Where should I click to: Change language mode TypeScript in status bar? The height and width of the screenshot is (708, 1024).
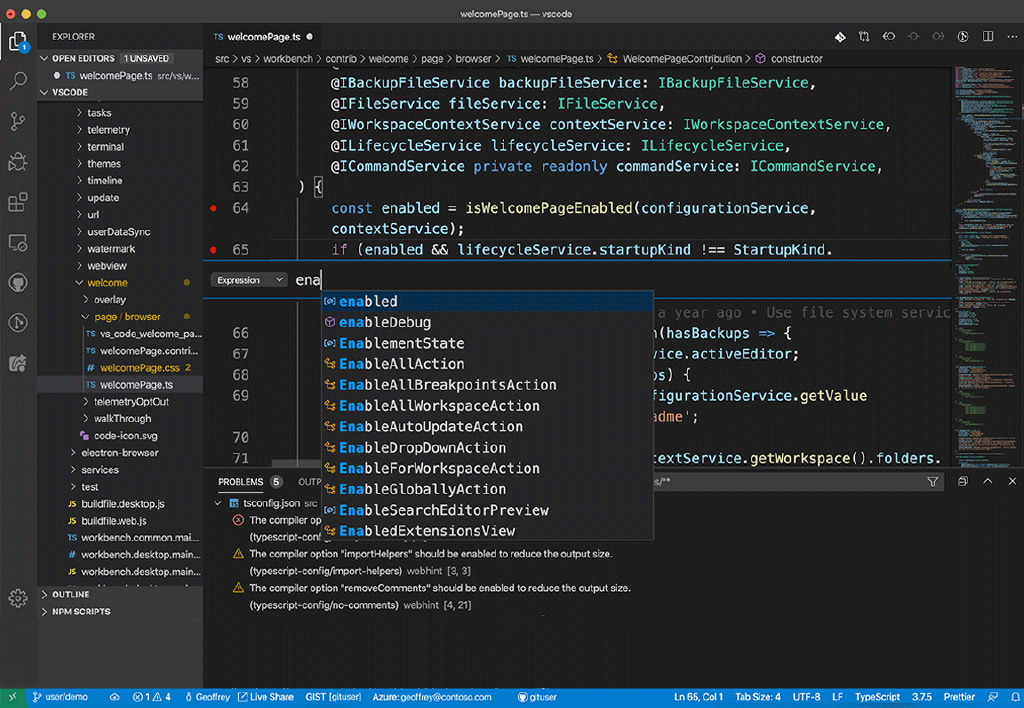coord(877,698)
